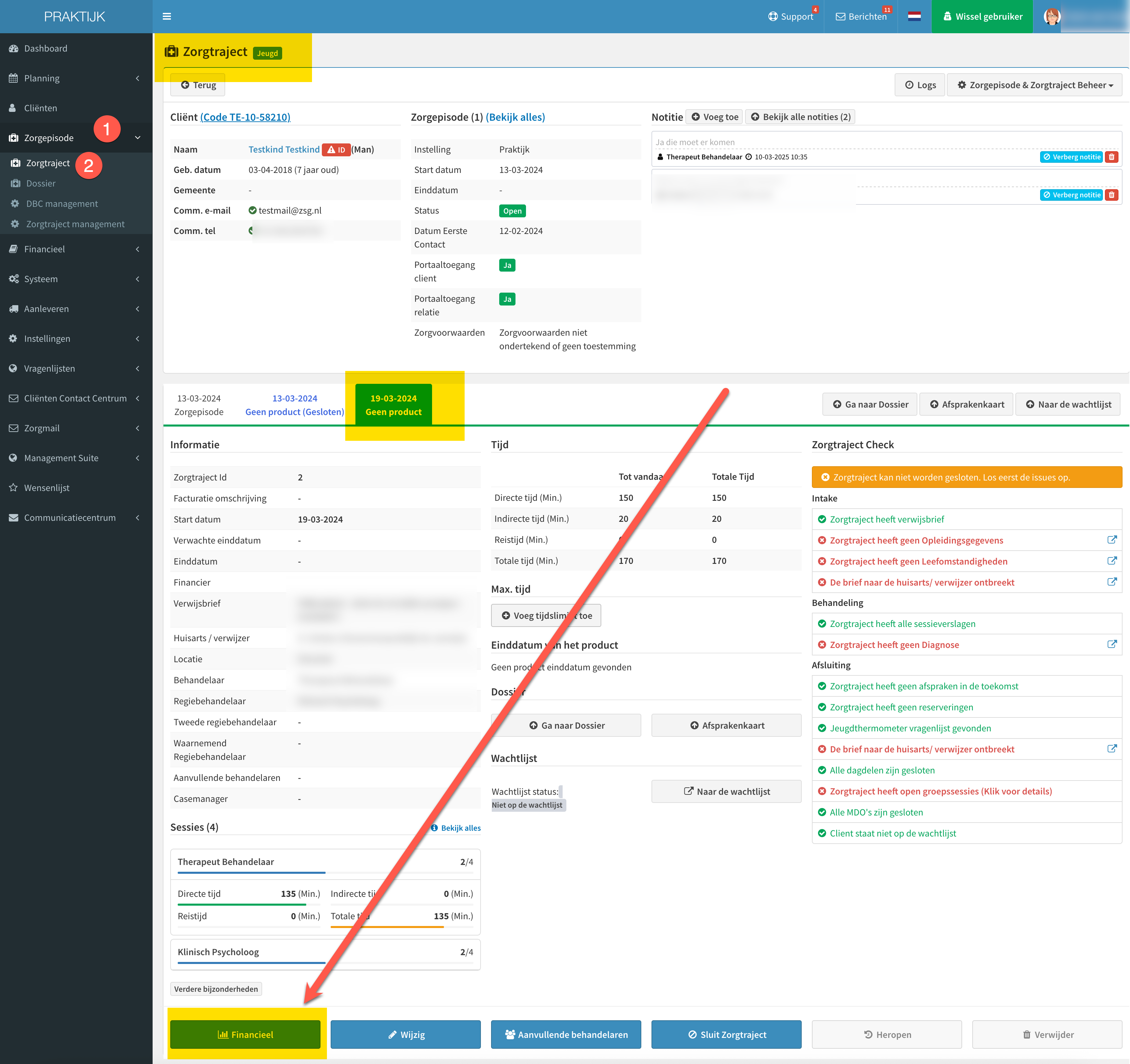
Task: Click the Wissel gebruiker button
Action: [x=982, y=17]
